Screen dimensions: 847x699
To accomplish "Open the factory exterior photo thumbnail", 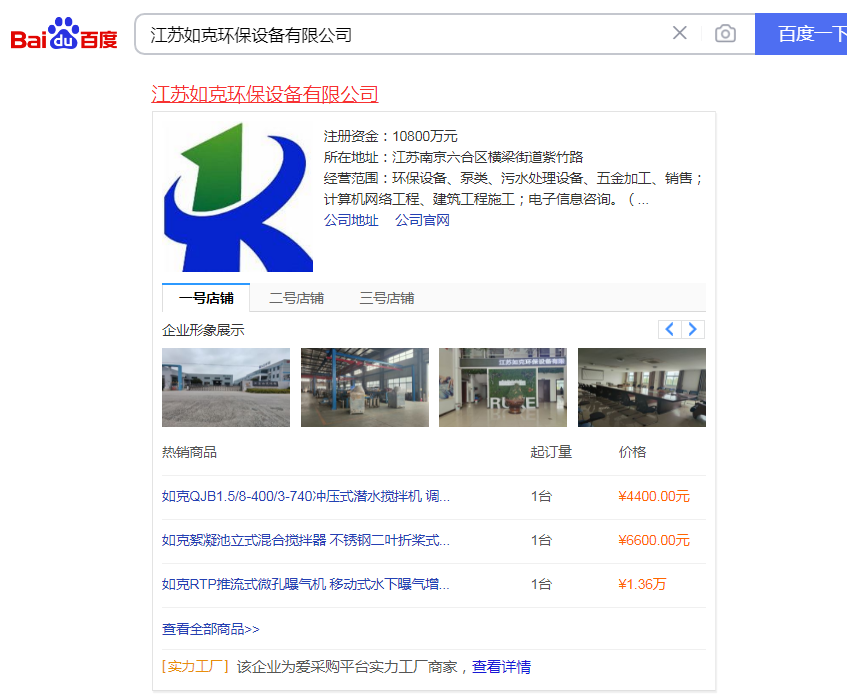I will pyautogui.click(x=226, y=387).
